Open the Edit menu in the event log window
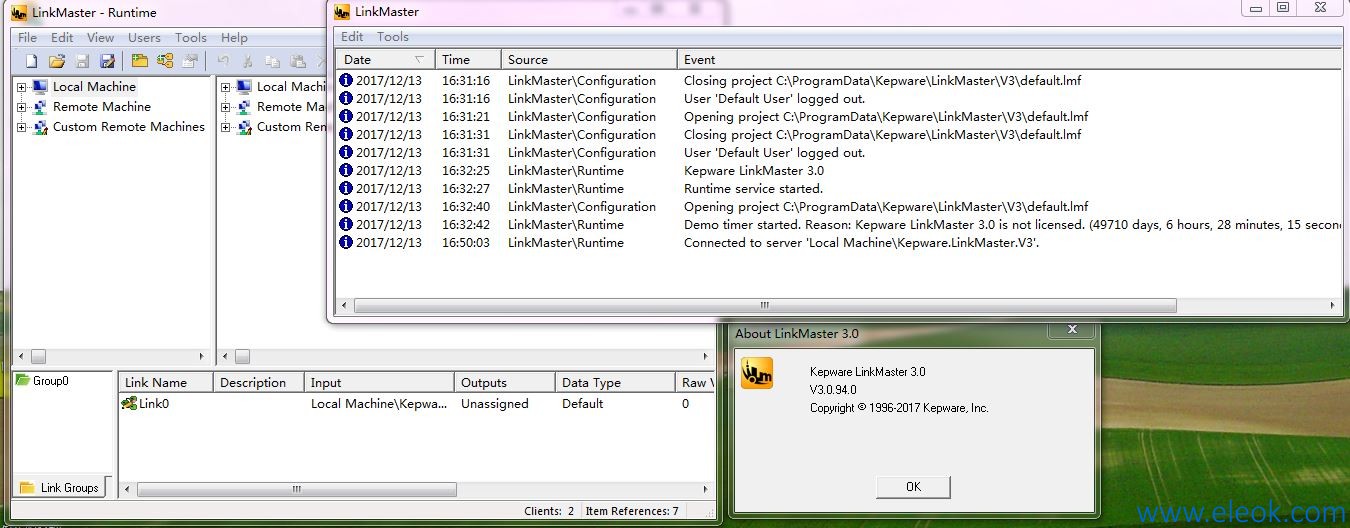 point(352,37)
